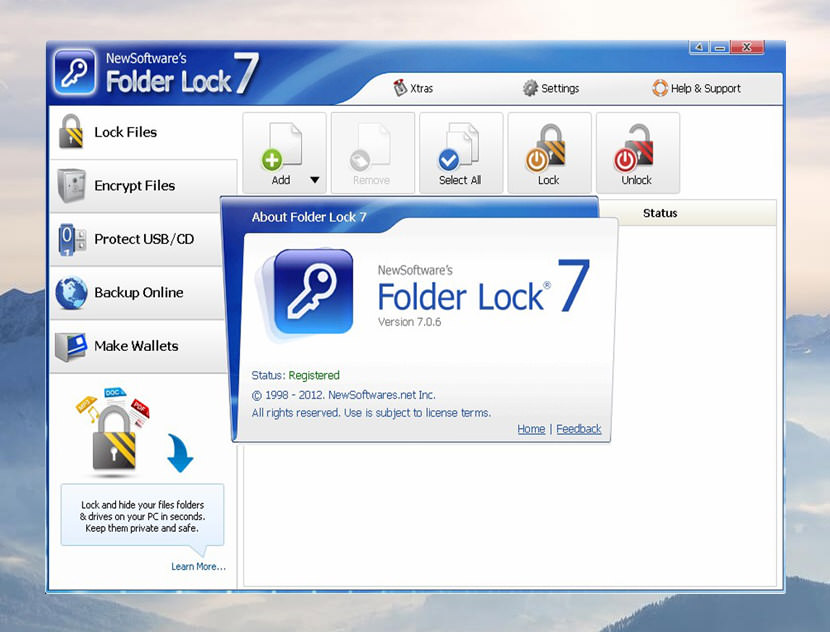Click the Learn More link
This screenshot has width=830, height=632.
(197, 566)
